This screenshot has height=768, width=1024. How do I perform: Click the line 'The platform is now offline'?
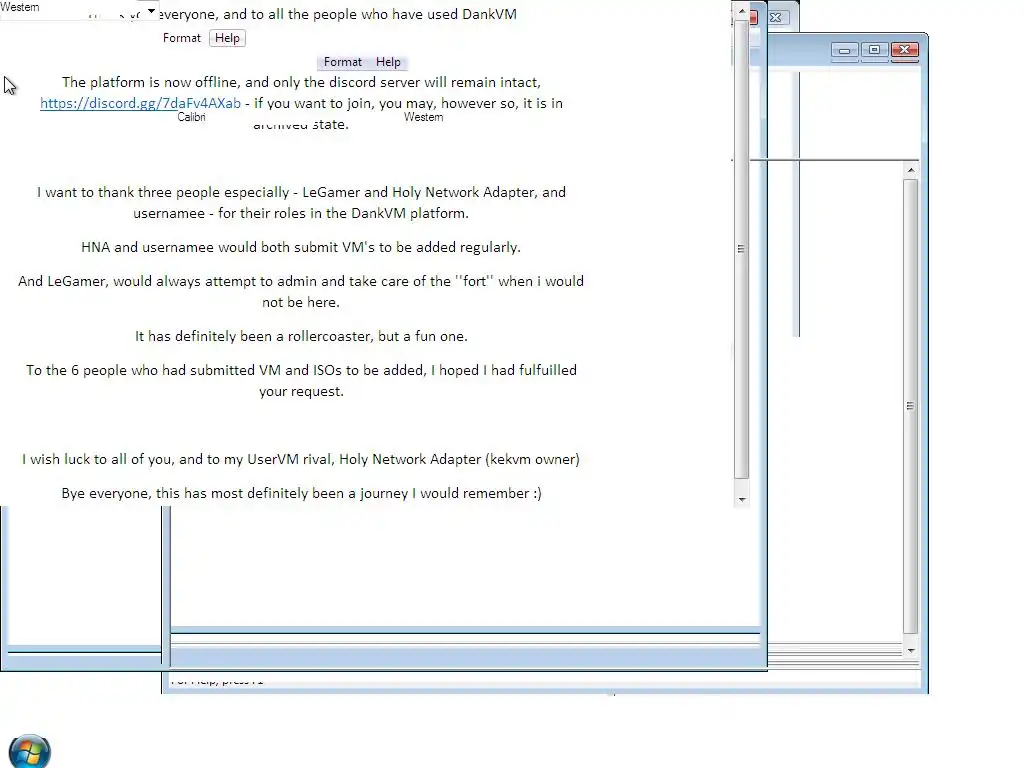[x=301, y=82]
